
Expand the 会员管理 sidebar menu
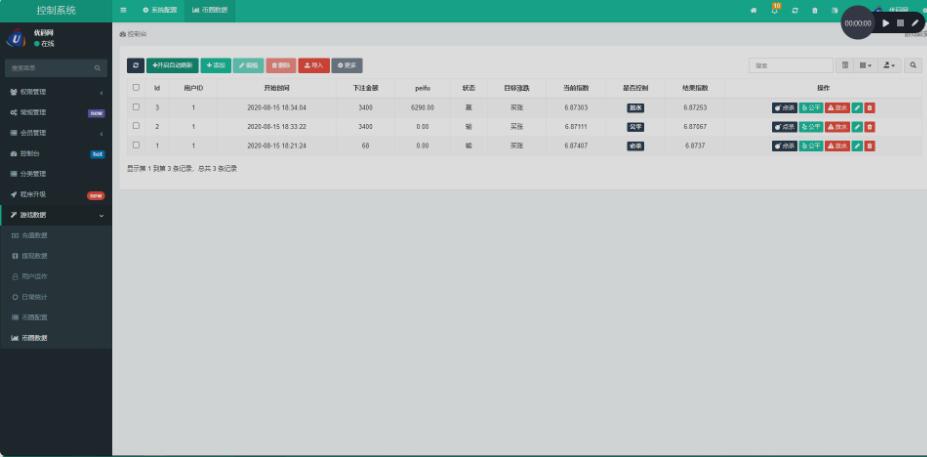[56, 133]
